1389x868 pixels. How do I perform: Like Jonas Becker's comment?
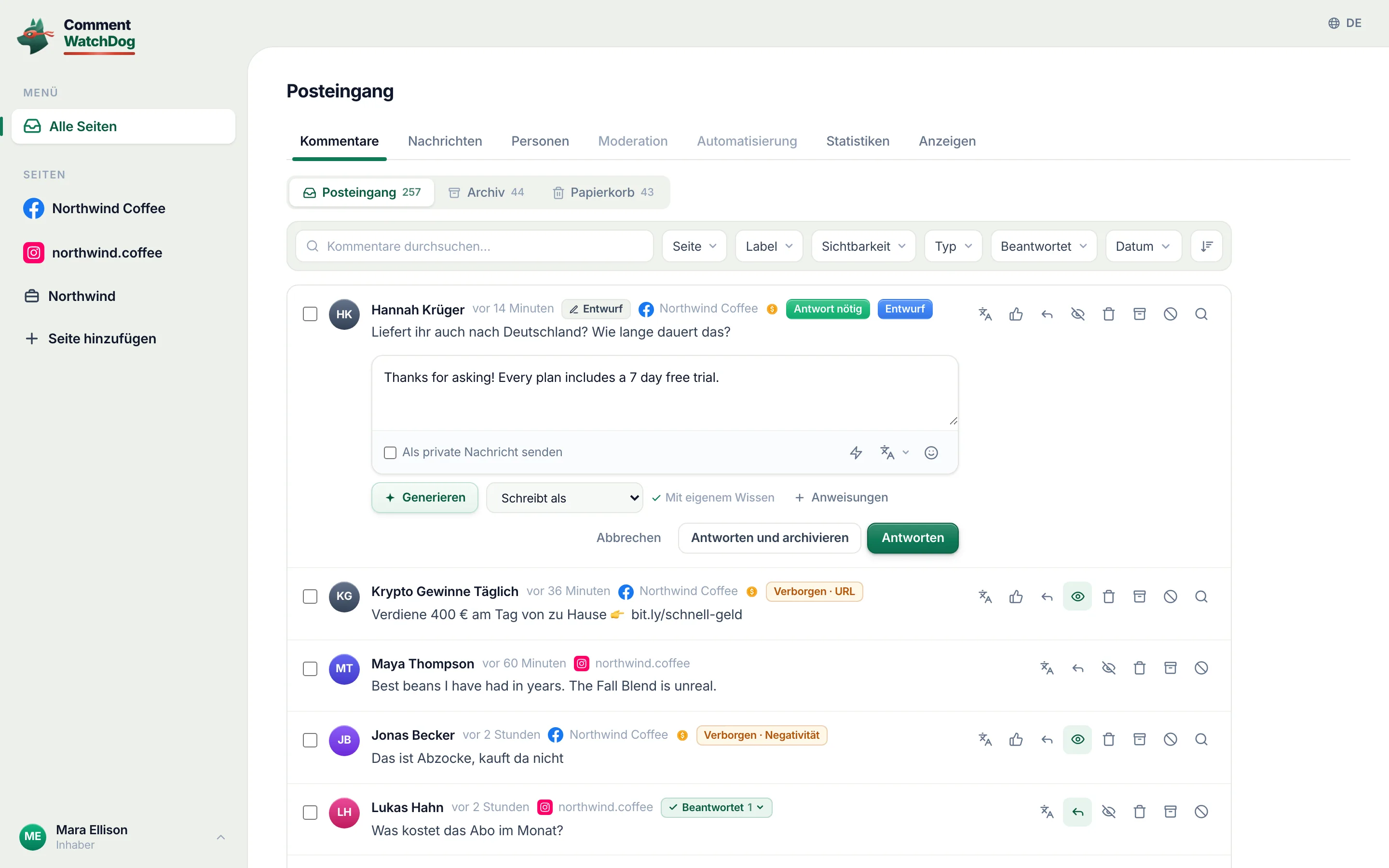[1016, 739]
